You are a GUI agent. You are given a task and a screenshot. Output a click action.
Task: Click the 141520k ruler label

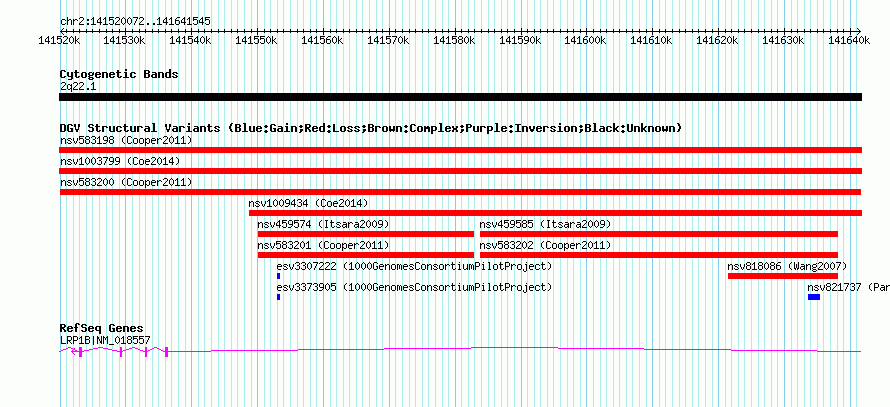tap(59, 40)
